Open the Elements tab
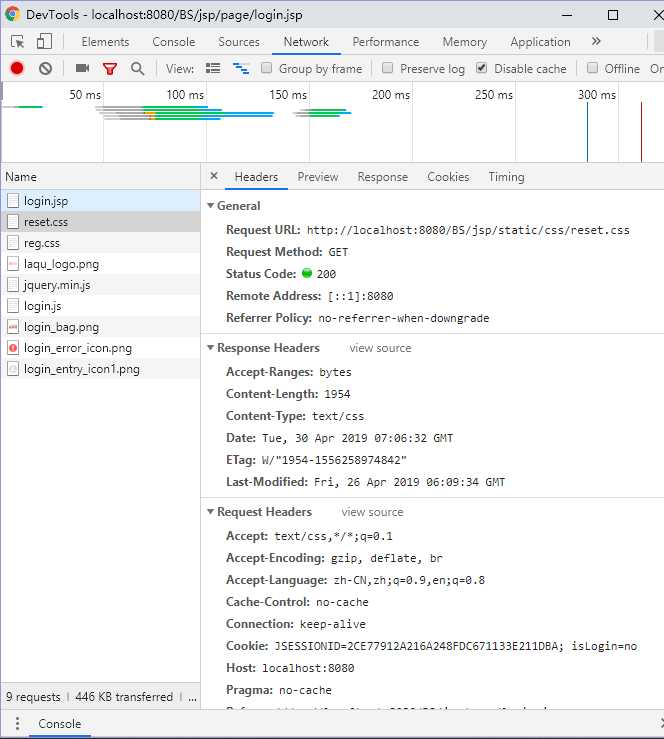Viewport: 664px width, 739px height. [x=105, y=42]
